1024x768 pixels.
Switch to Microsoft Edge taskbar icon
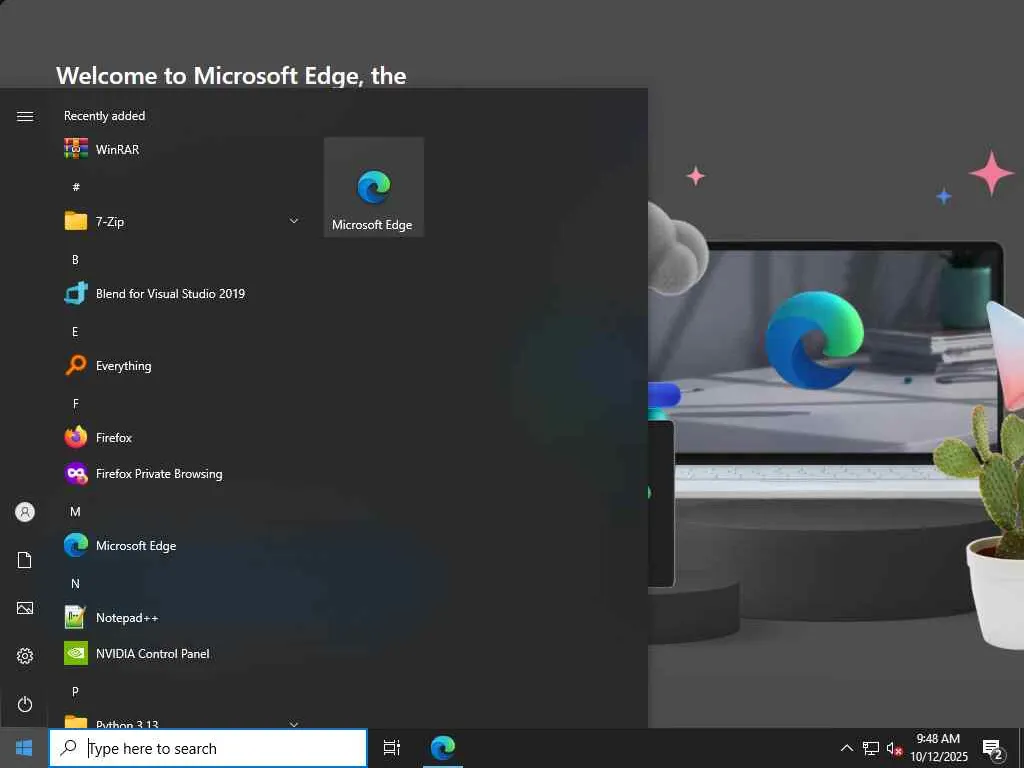point(443,748)
